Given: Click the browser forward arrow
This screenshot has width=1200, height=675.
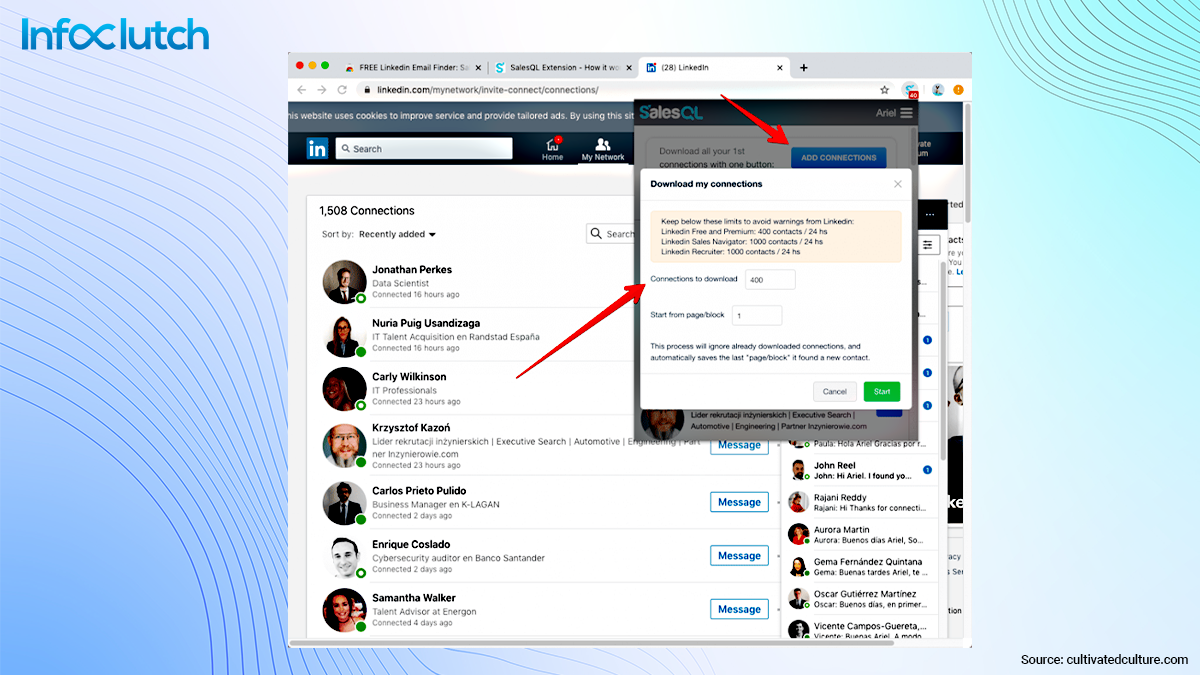Looking at the screenshot, I should click(x=322, y=89).
